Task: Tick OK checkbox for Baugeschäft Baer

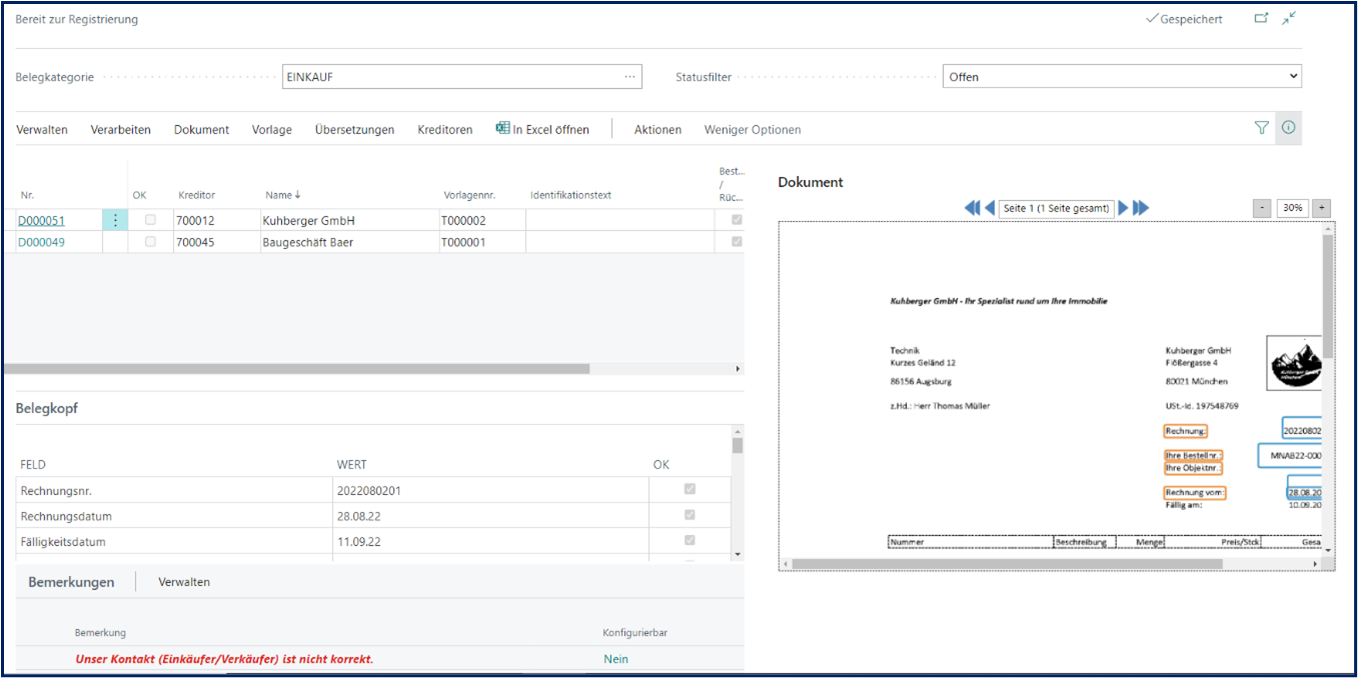Action: tap(151, 242)
